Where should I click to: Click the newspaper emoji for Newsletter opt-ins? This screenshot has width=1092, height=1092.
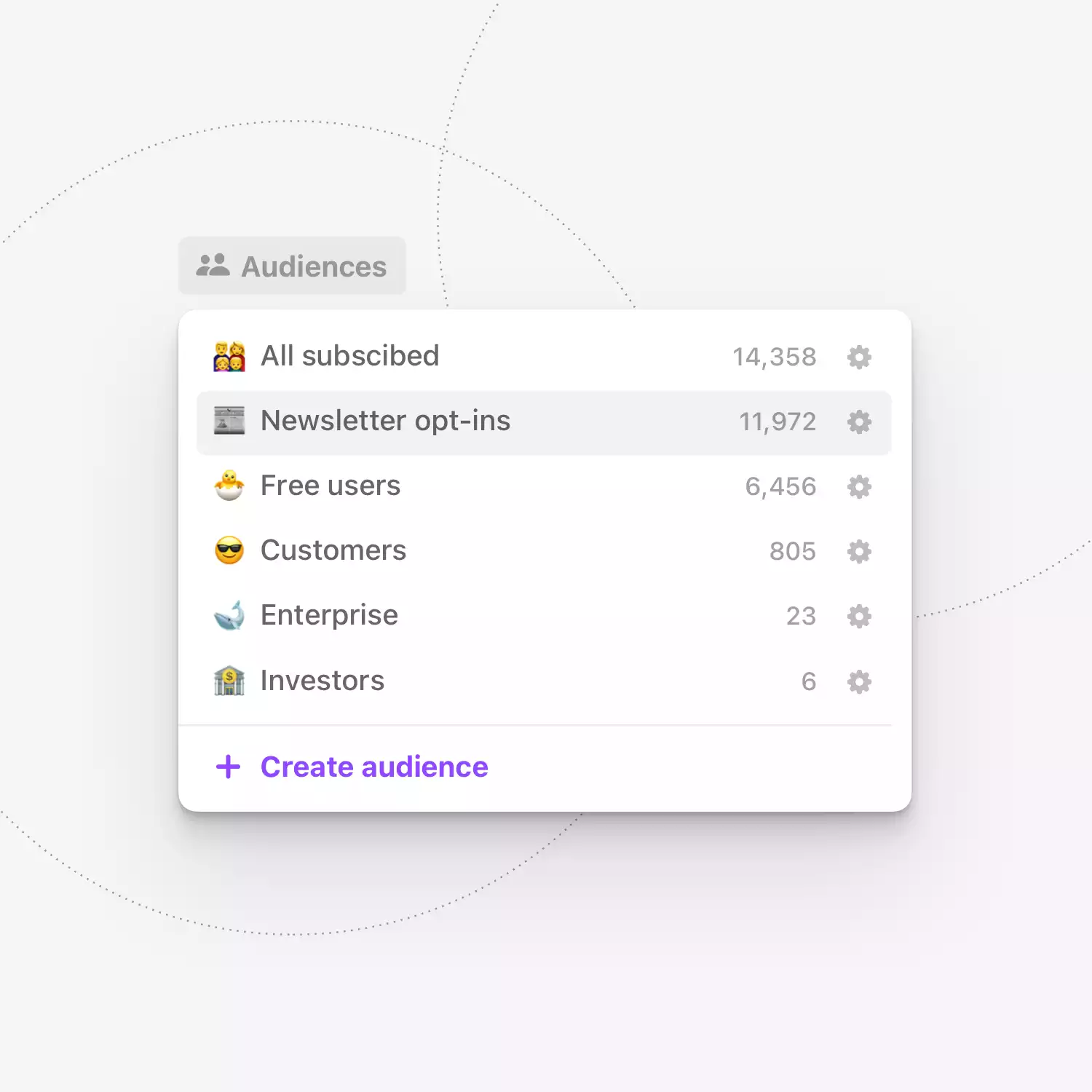(x=229, y=421)
